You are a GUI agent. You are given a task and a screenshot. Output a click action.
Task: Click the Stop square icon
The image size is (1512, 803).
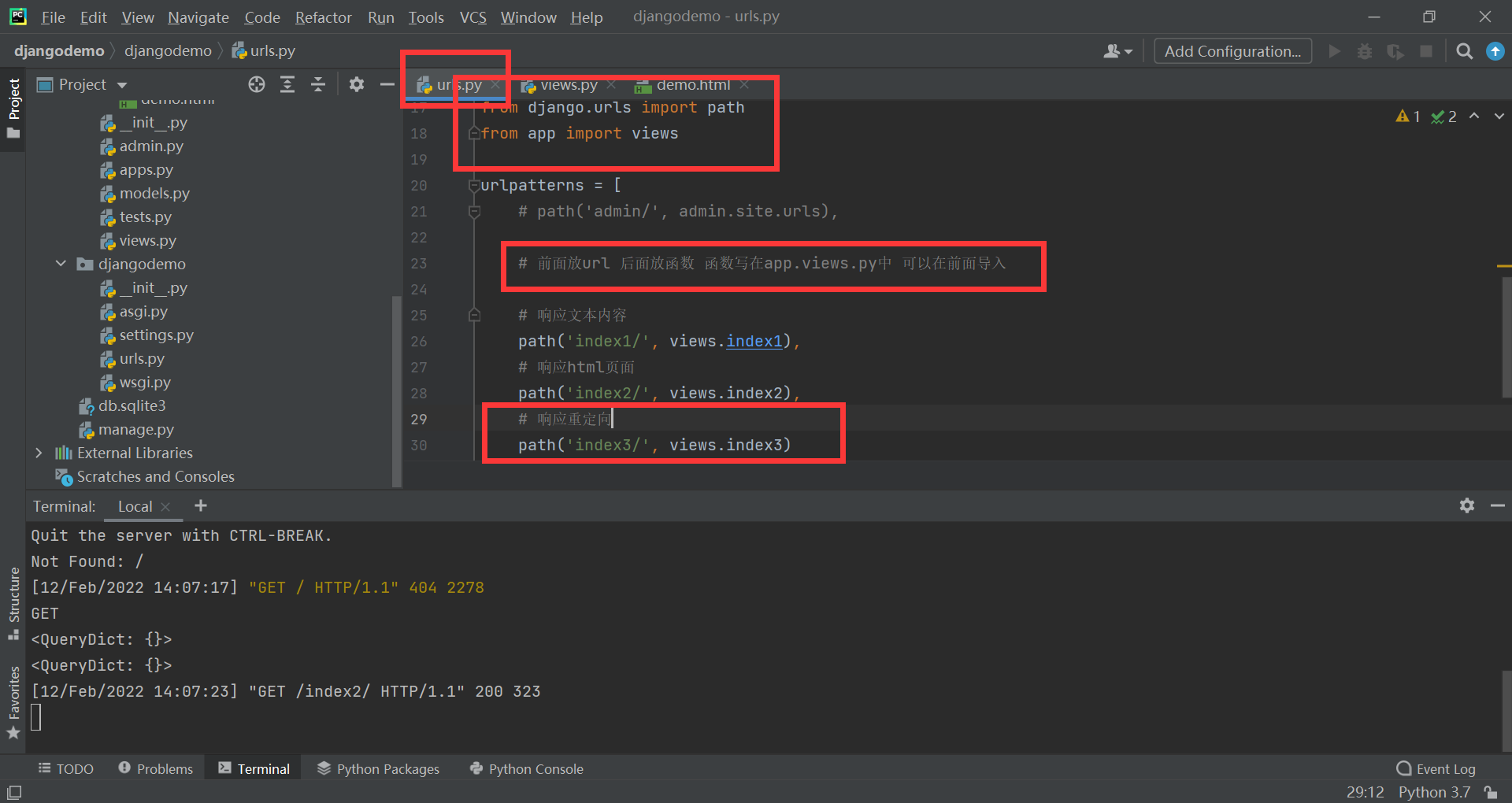tap(1426, 51)
